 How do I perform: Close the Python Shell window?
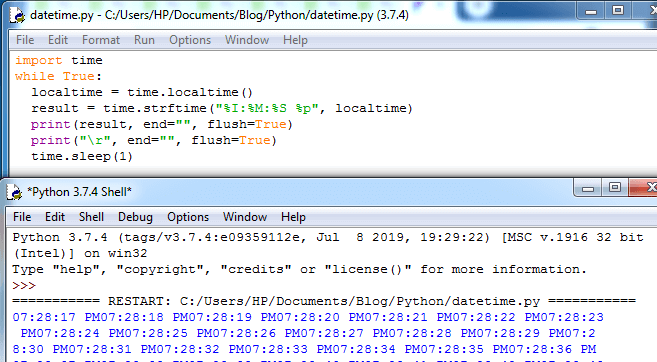point(644,188)
